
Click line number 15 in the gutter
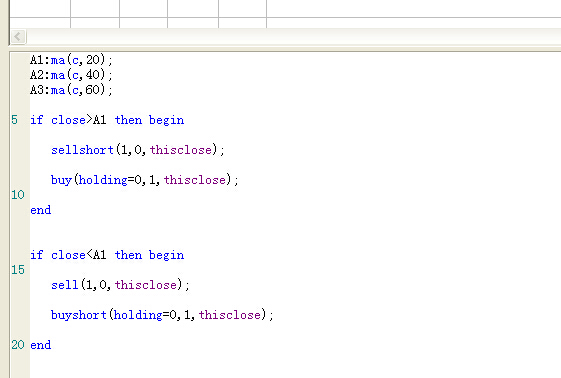click(18, 270)
